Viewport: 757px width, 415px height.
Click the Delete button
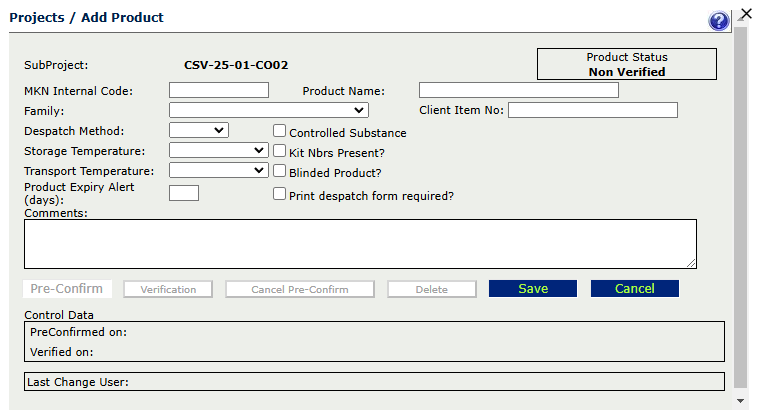pyautogui.click(x=432, y=290)
